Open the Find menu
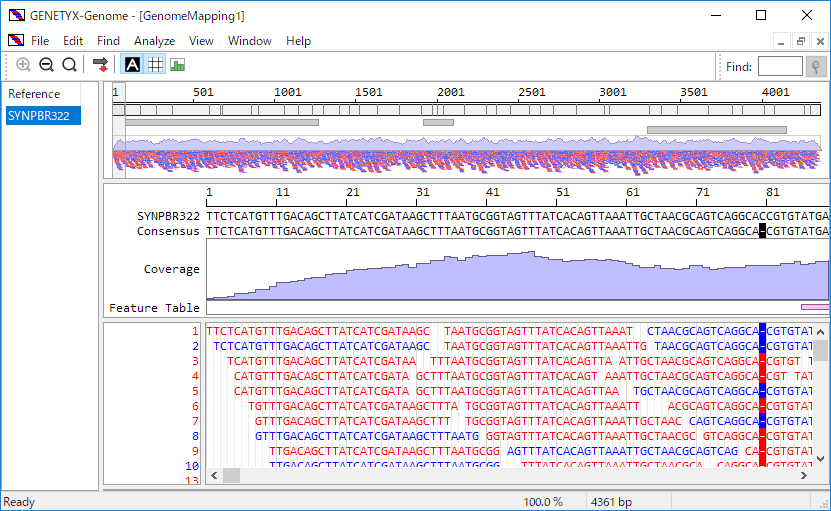Image resolution: width=831 pixels, height=511 pixels. [108, 41]
